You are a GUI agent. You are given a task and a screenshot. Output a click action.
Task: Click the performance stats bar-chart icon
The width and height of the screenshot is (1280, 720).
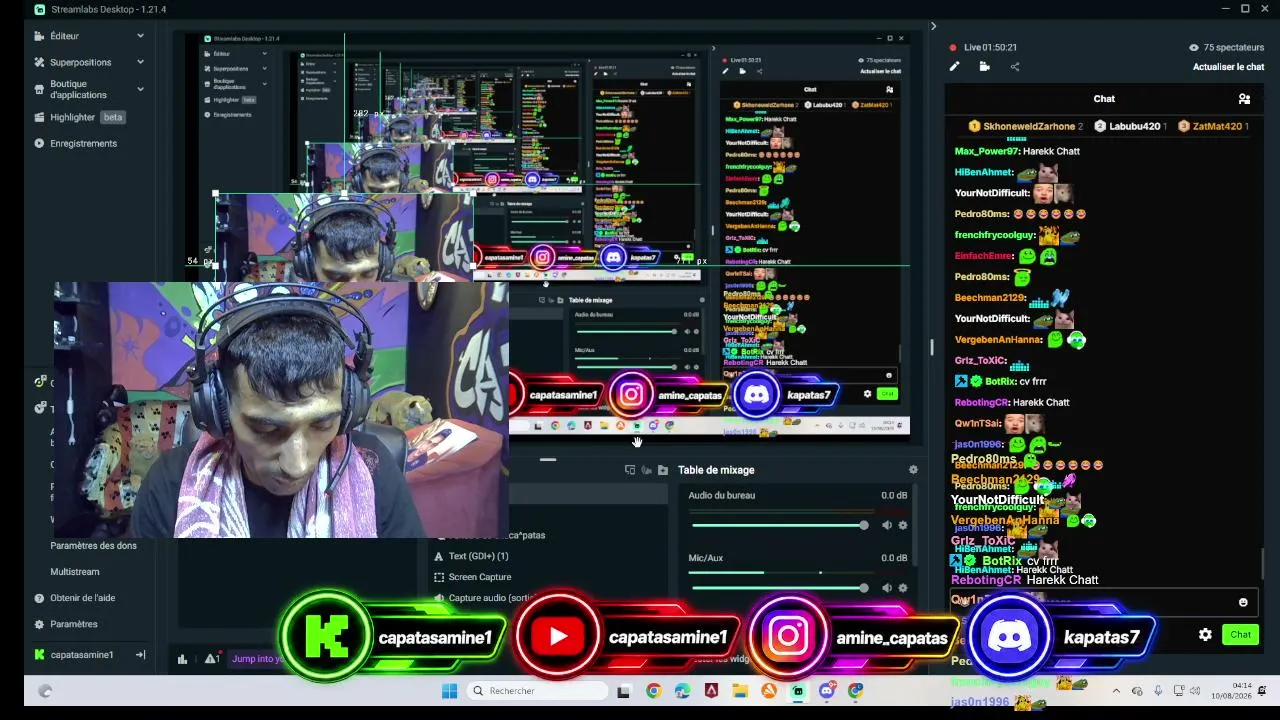[182, 659]
